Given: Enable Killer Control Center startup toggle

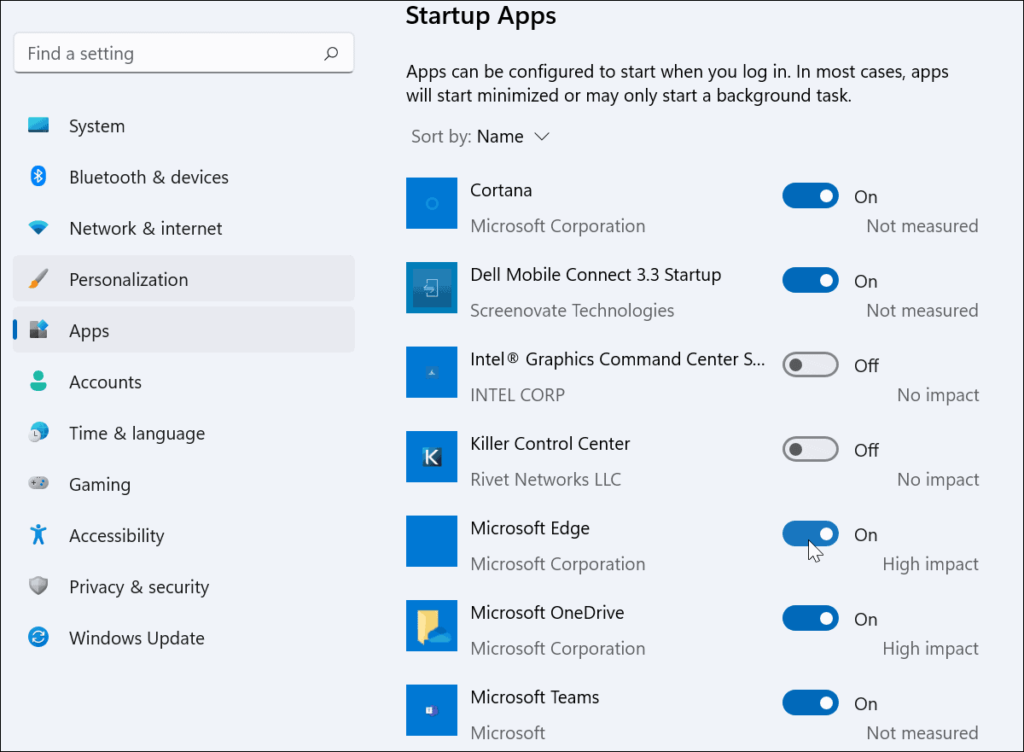Looking at the screenshot, I should (810, 450).
